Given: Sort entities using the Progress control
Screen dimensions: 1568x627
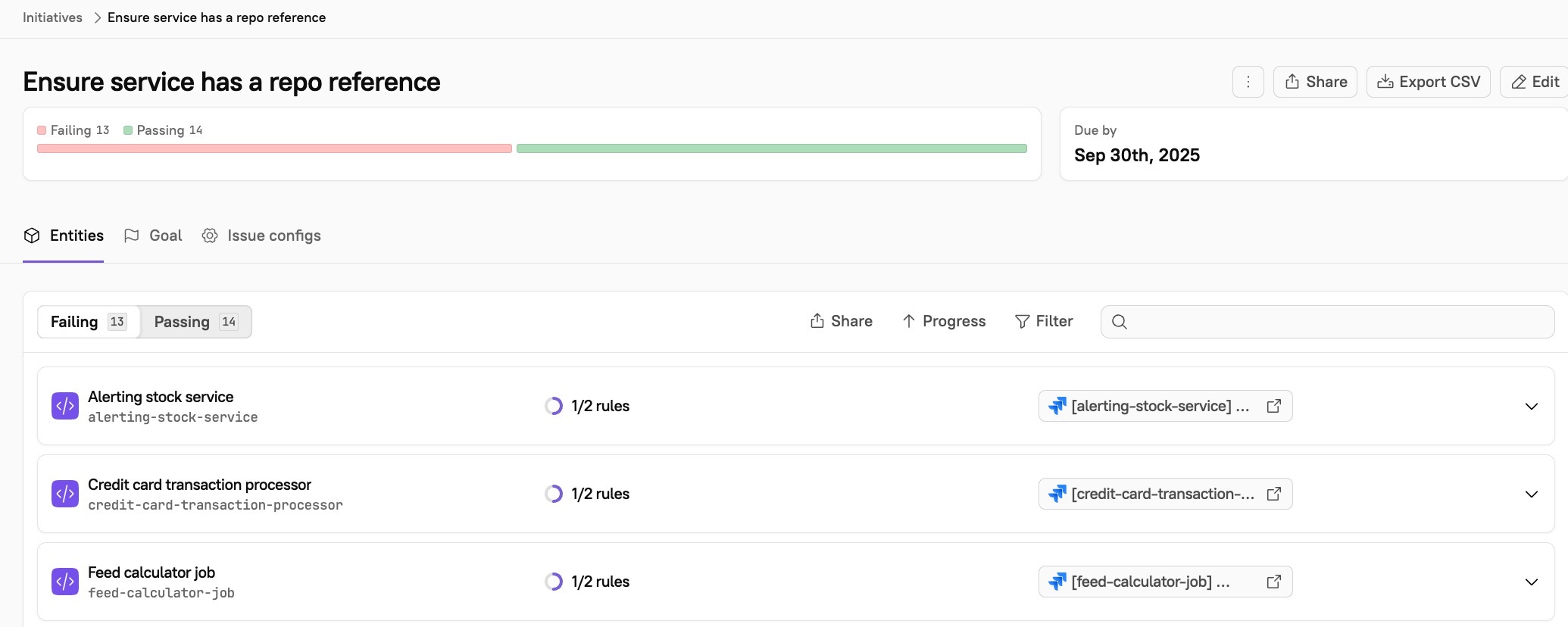Looking at the screenshot, I should (944, 322).
